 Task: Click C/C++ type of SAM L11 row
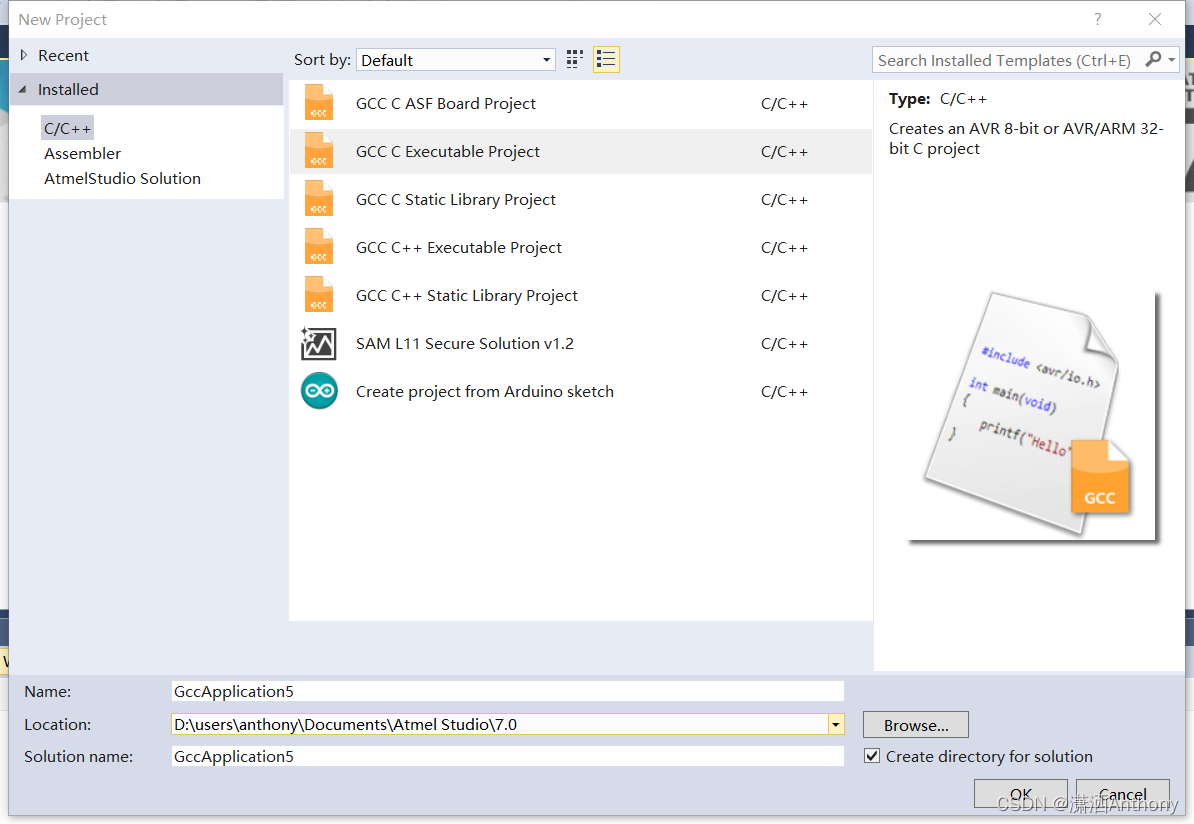(x=784, y=343)
